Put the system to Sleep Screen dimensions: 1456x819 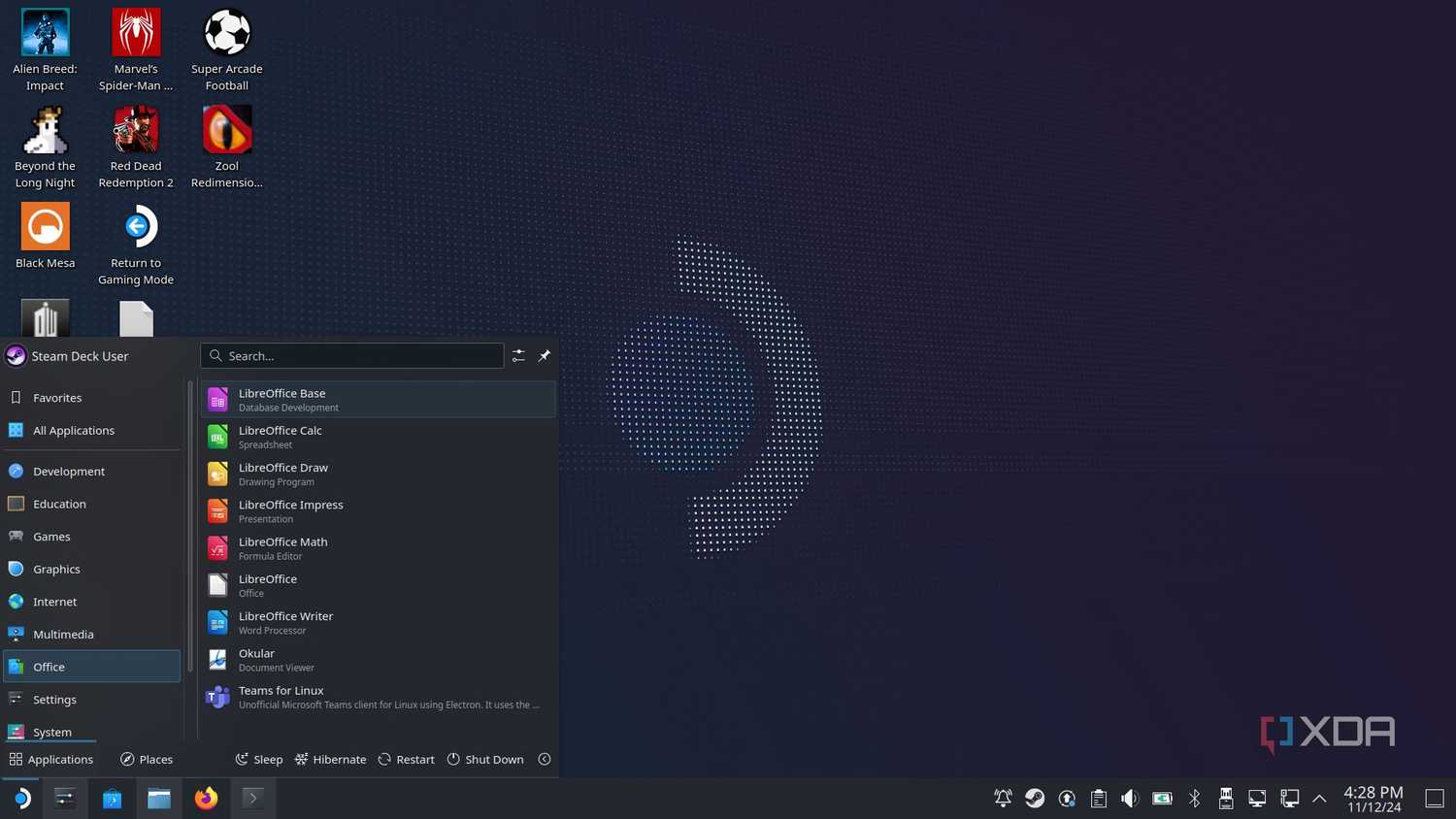click(x=259, y=759)
